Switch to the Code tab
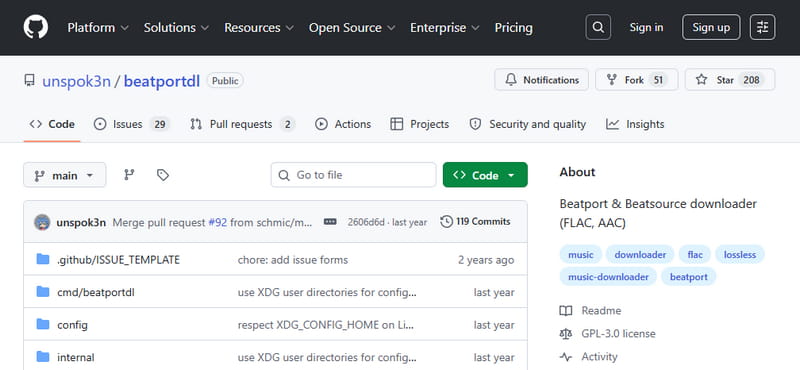The height and width of the screenshot is (370, 800). pos(52,124)
